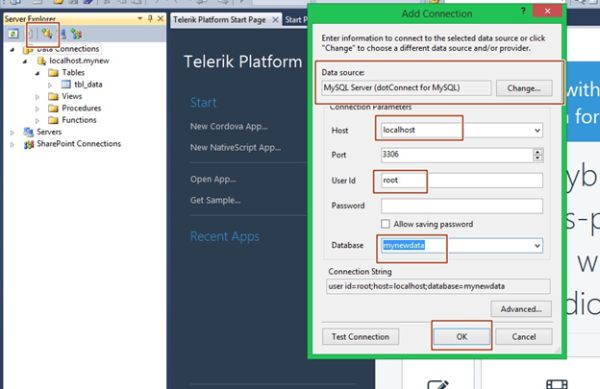The width and height of the screenshot is (600, 389).
Task: Click the Servers node icon
Action: (28, 132)
